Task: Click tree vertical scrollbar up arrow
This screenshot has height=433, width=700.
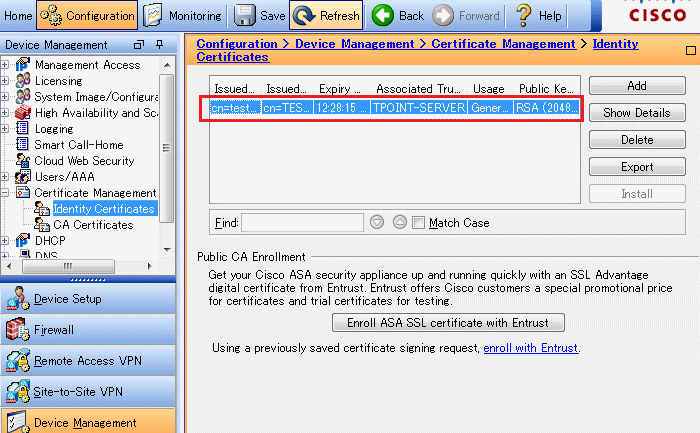Action: pyautogui.click(x=167, y=65)
